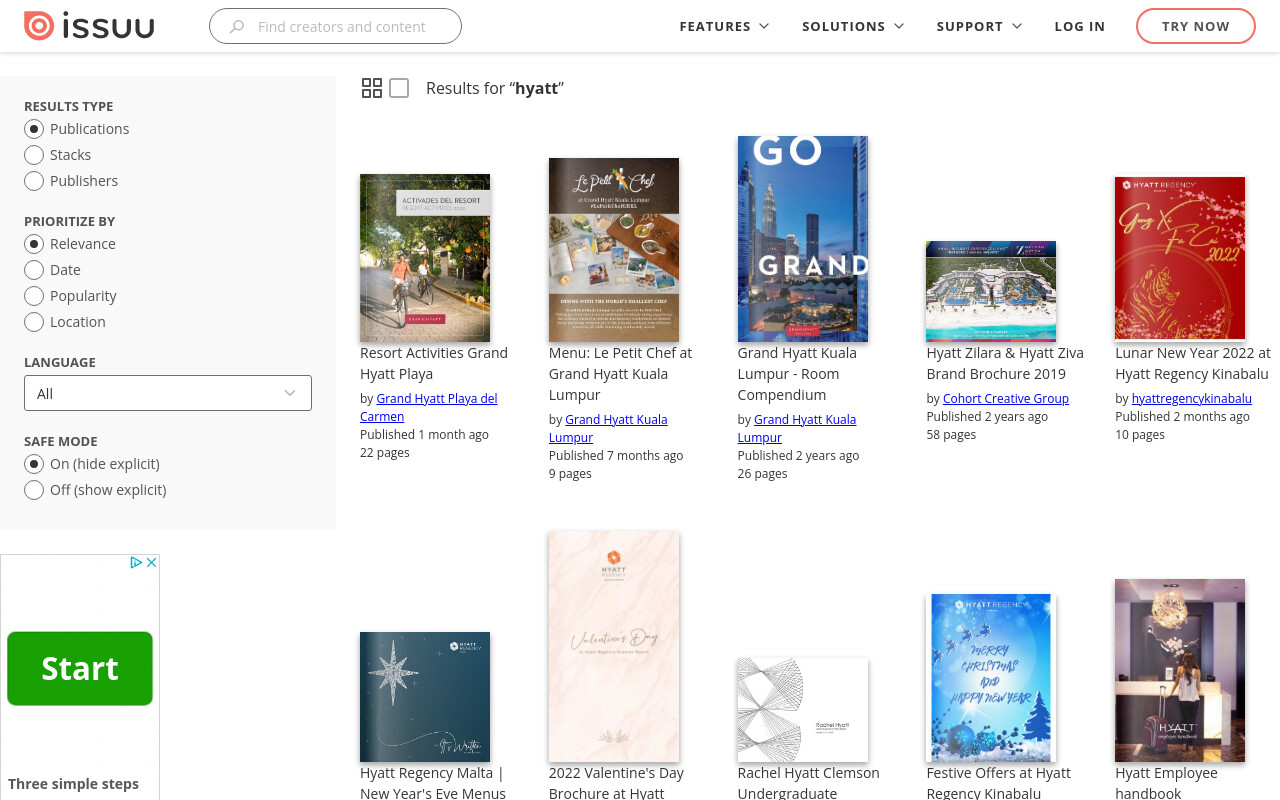Viewport: 1280px width, 800px height.
Task: Close the advertisement with X icon
Action: (x=152, y=563)
